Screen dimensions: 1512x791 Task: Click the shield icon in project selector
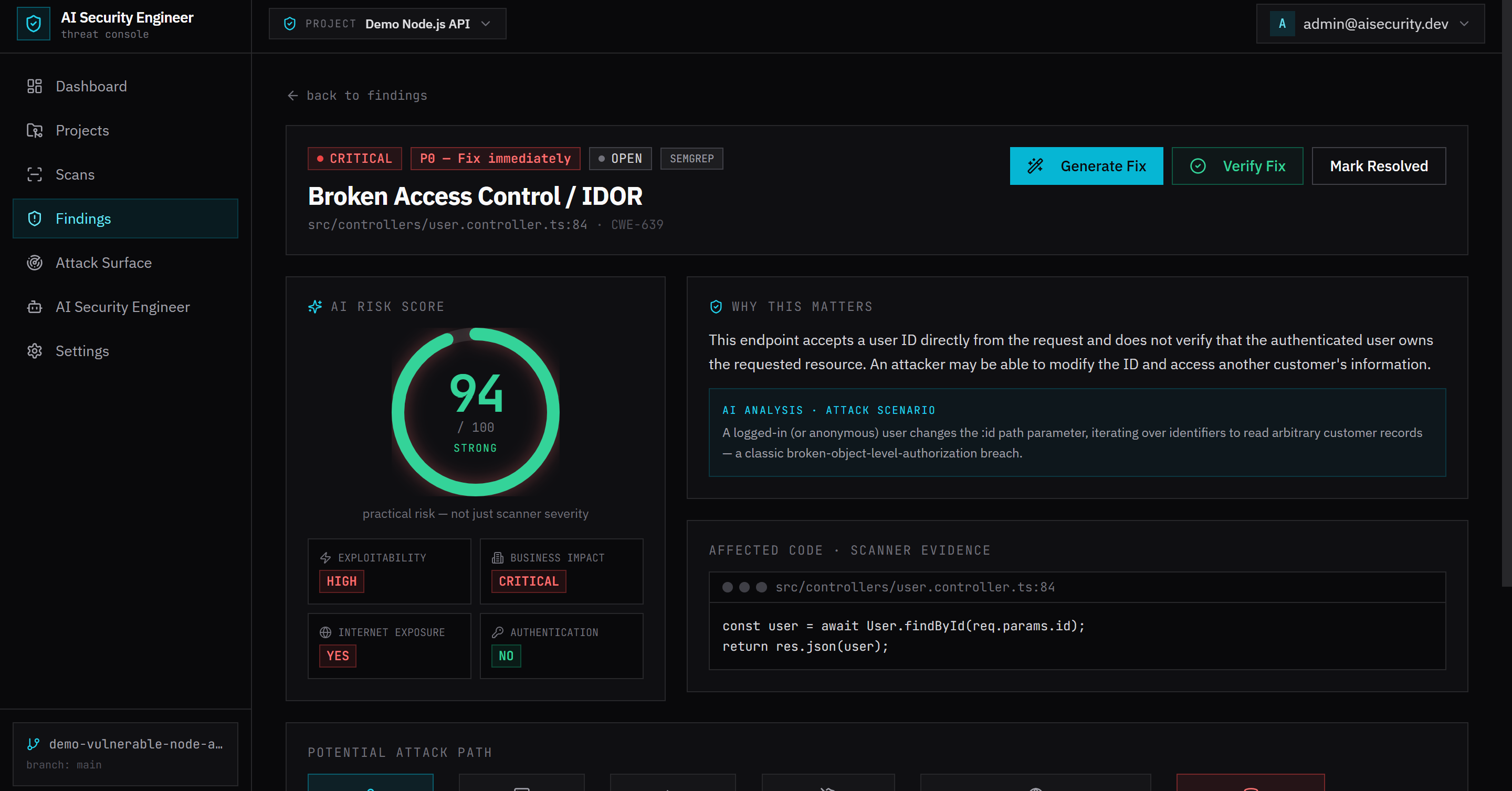[x=289, y=24]
